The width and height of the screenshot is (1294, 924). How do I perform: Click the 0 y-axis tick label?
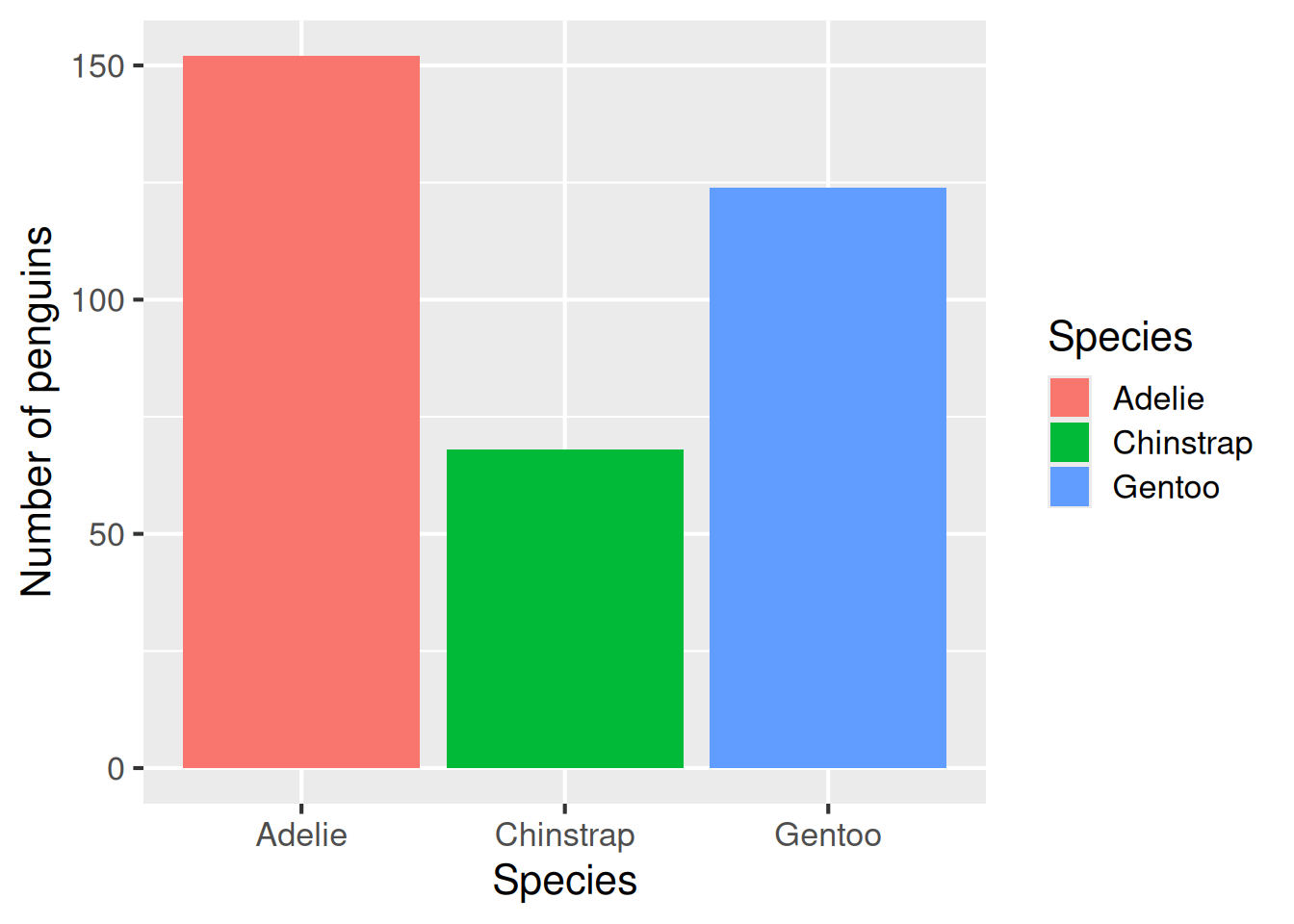click(x=116, y=769)
